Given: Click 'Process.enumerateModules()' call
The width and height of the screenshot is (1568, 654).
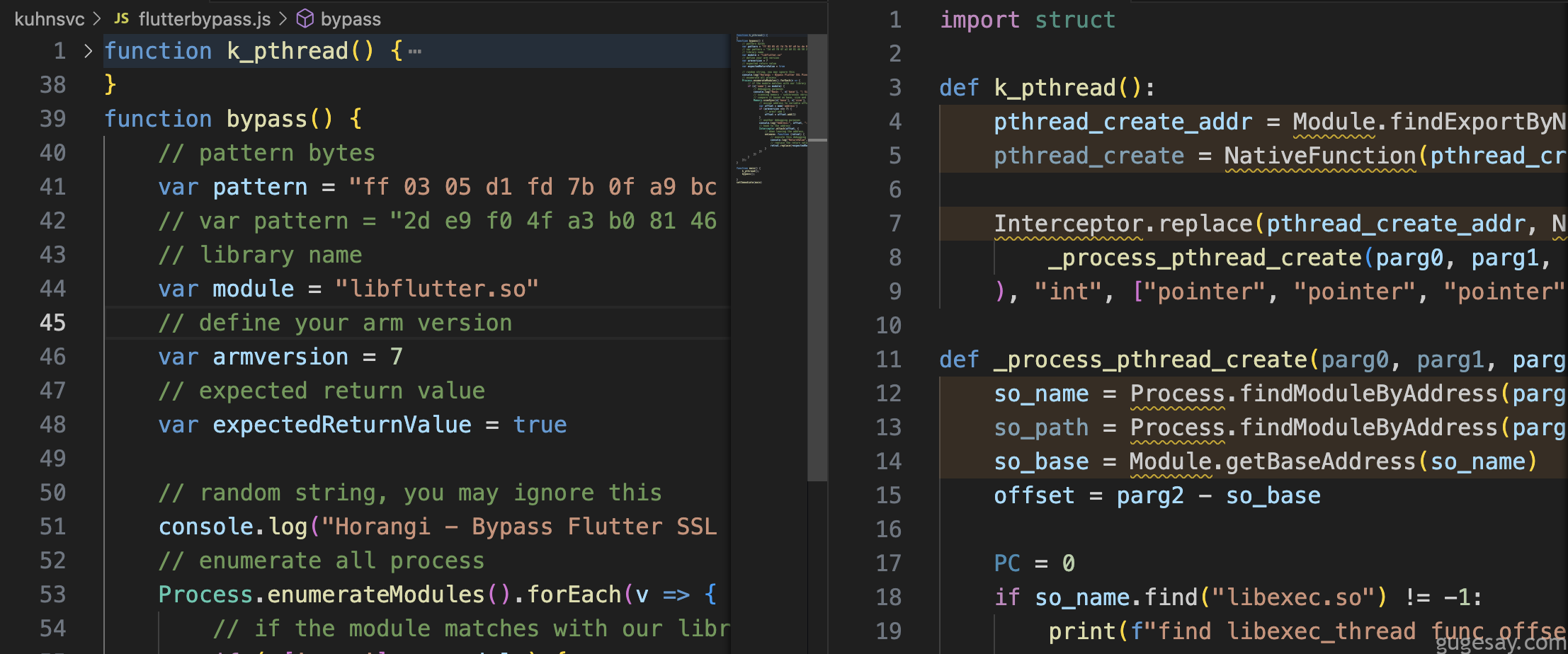Looking at the screenshot, I should [x=334, y=595].
